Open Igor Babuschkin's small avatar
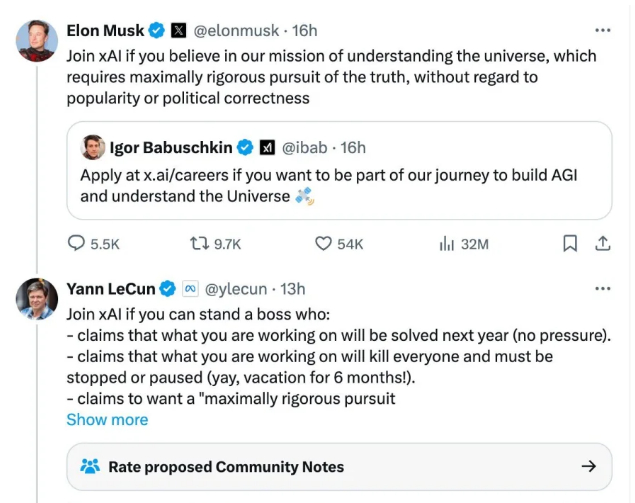The image size is (635, 503). [x=92, y=148]
